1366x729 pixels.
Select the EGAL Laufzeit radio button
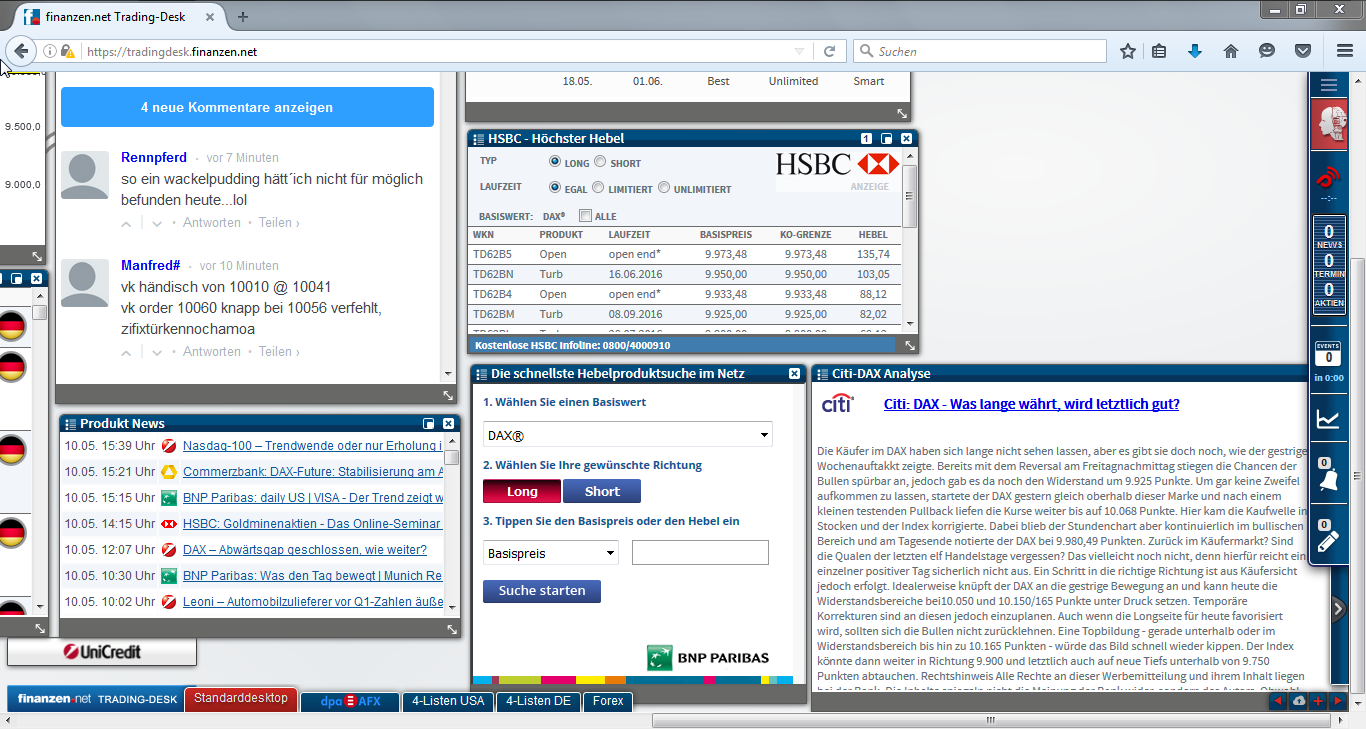pyautogui.click(x=555, y=188)
